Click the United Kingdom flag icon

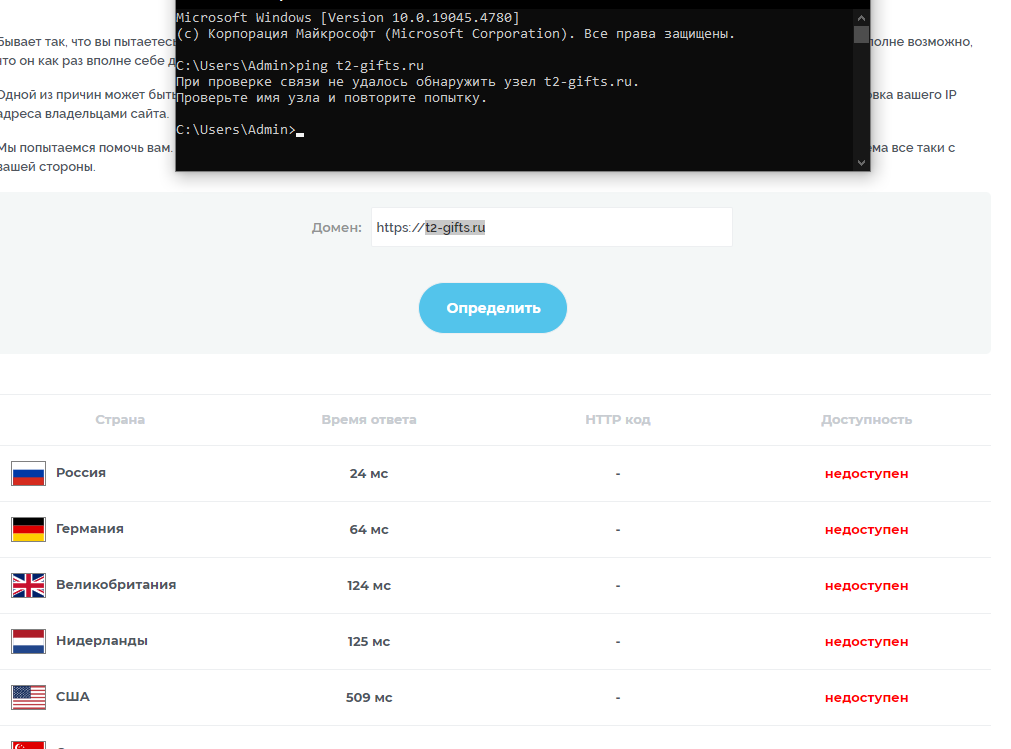[x=28, y=585]
